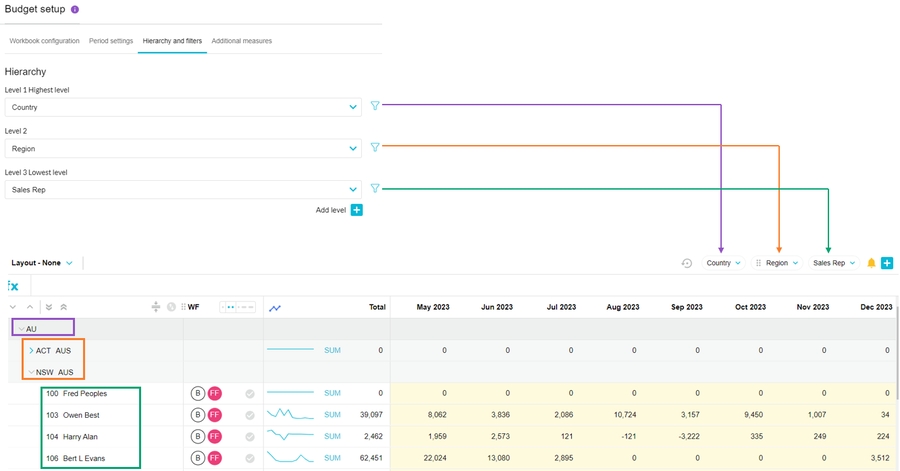Open the Layout - None dropdown

tap(42, 263)
